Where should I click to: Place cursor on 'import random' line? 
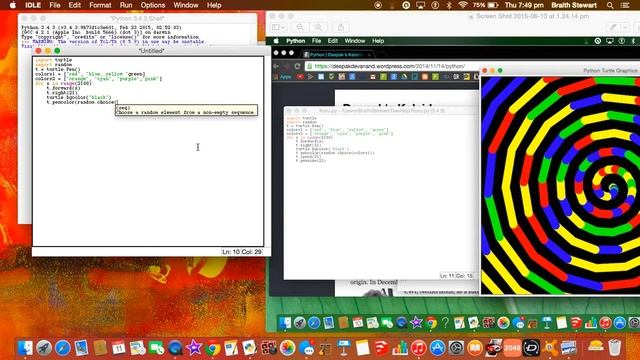tap(53, 64)
